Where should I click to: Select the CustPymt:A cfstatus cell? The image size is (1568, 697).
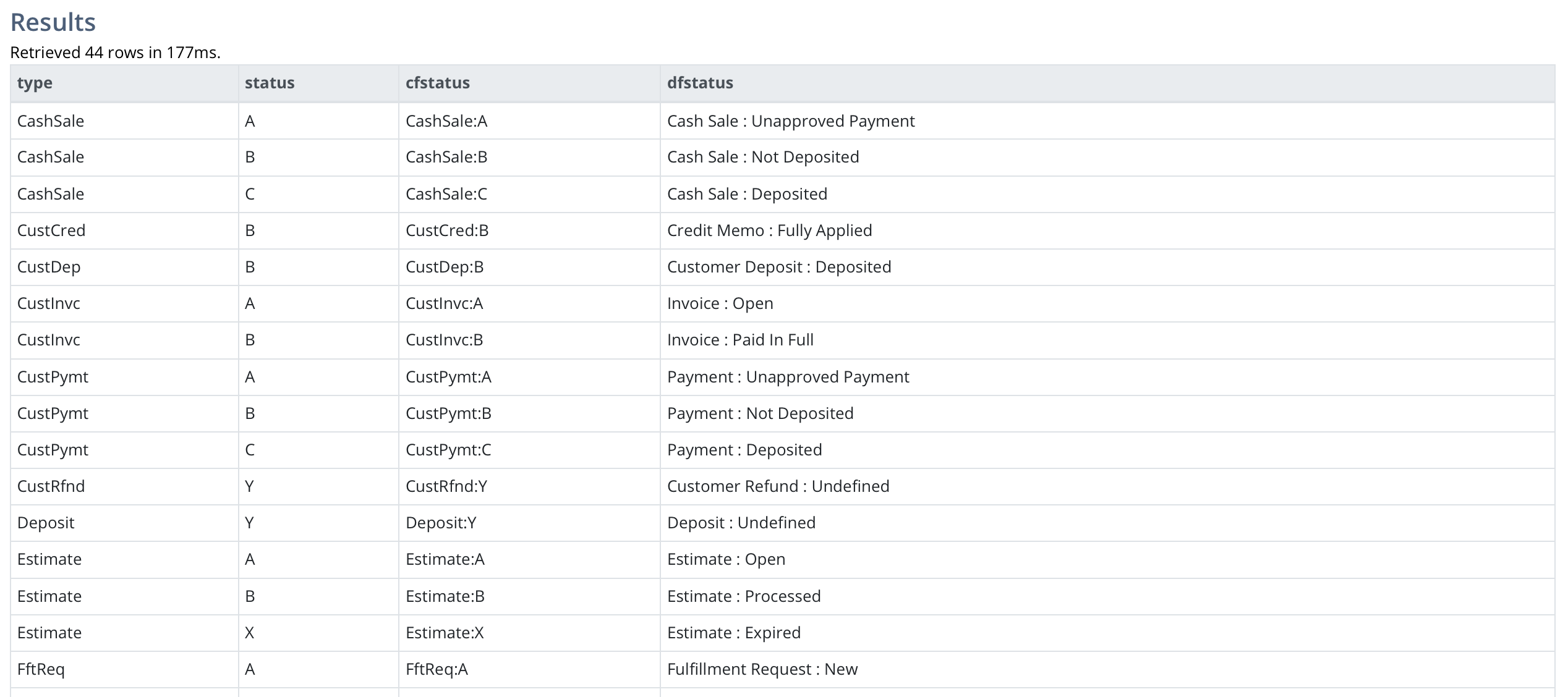(x=529, y=377)
